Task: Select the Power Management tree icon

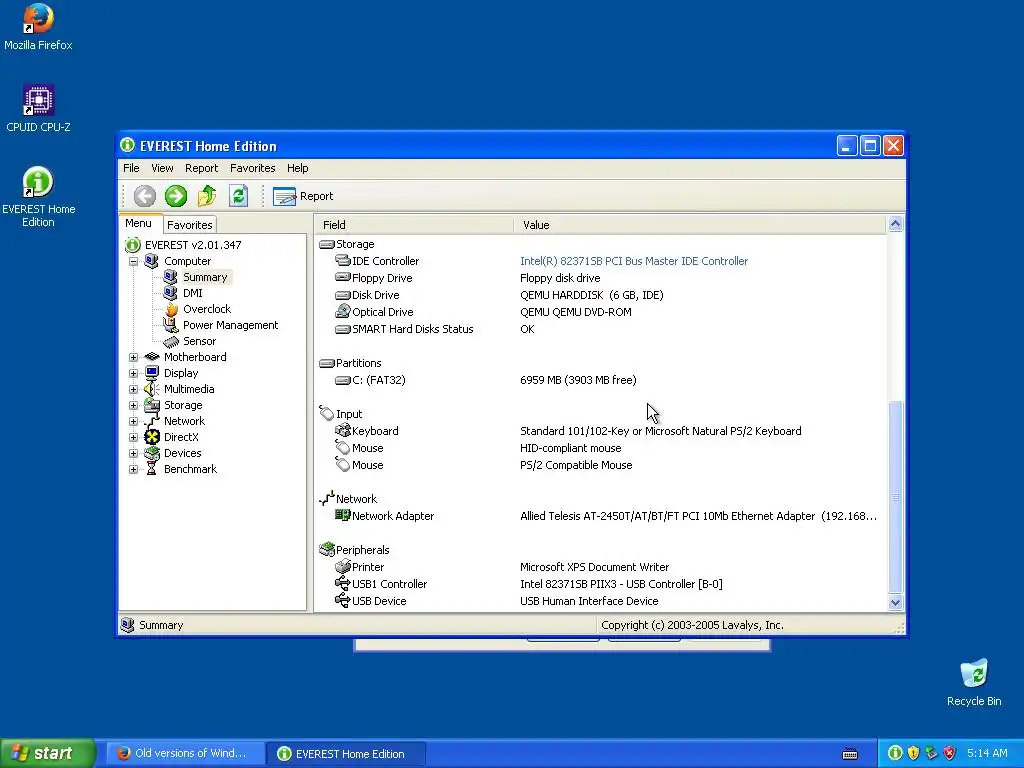Action: (x=170, y=325)
